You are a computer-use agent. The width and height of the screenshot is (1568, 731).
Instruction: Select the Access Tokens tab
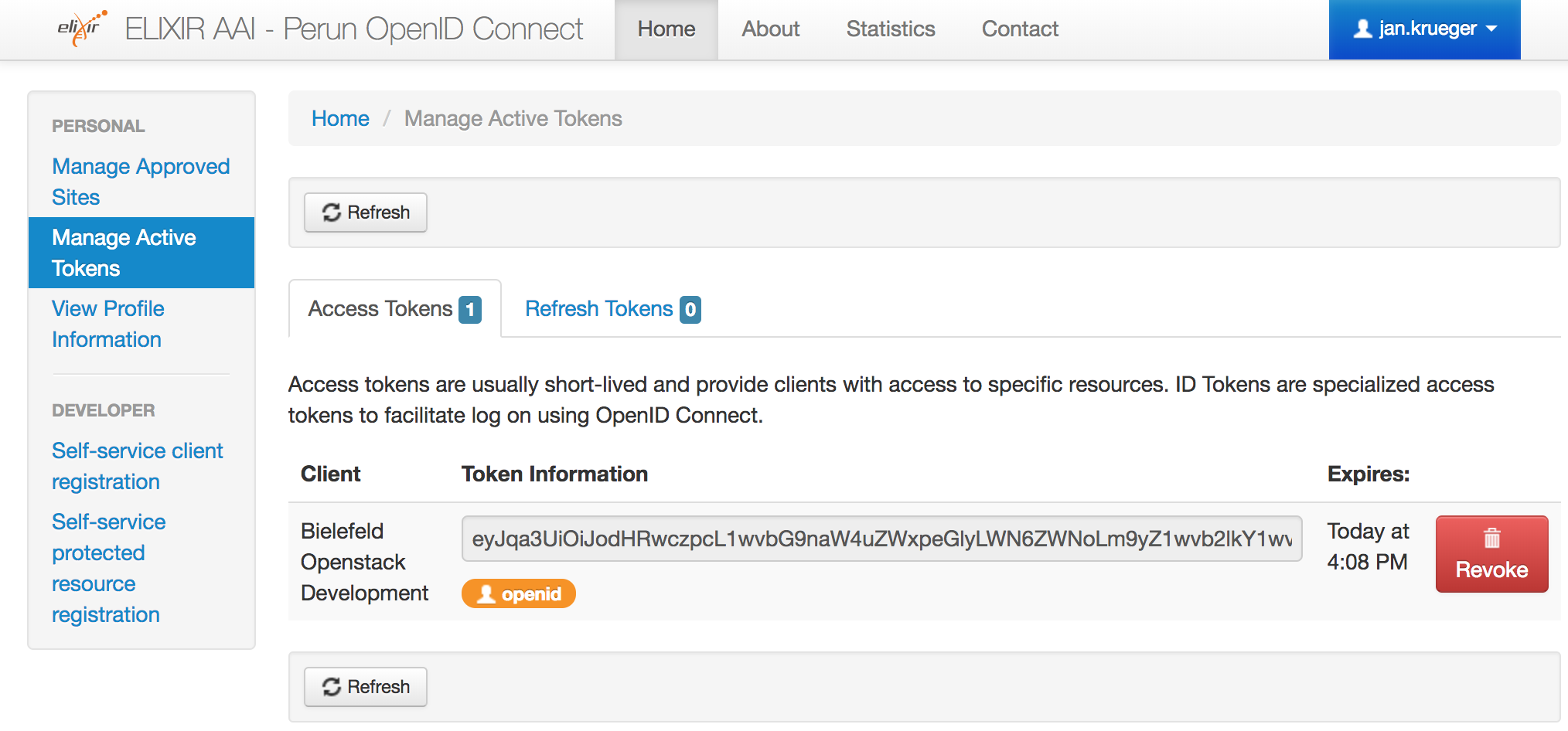click(380, 309)
